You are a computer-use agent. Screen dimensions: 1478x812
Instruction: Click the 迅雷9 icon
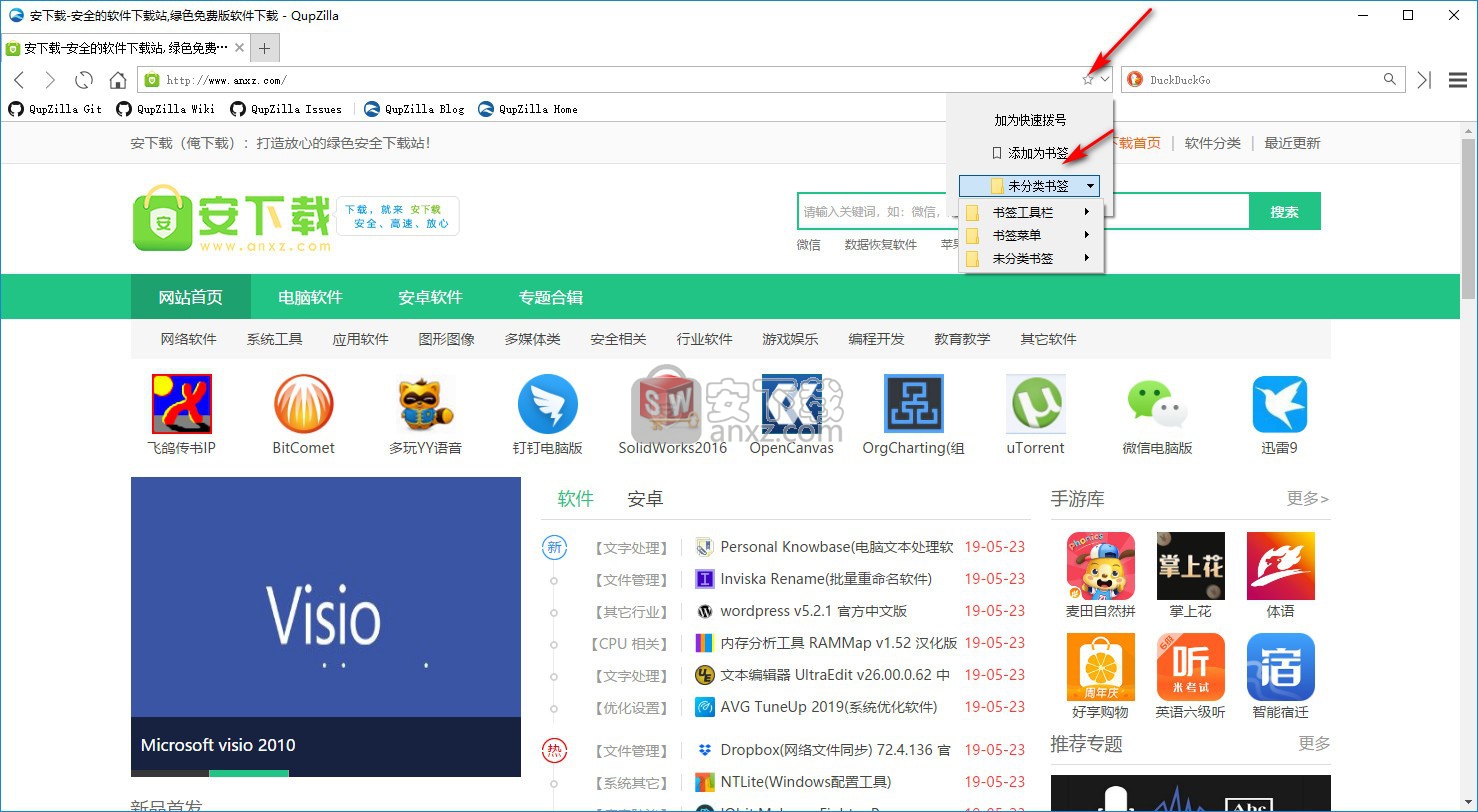pyautogui.click(x=1280, y=404)
